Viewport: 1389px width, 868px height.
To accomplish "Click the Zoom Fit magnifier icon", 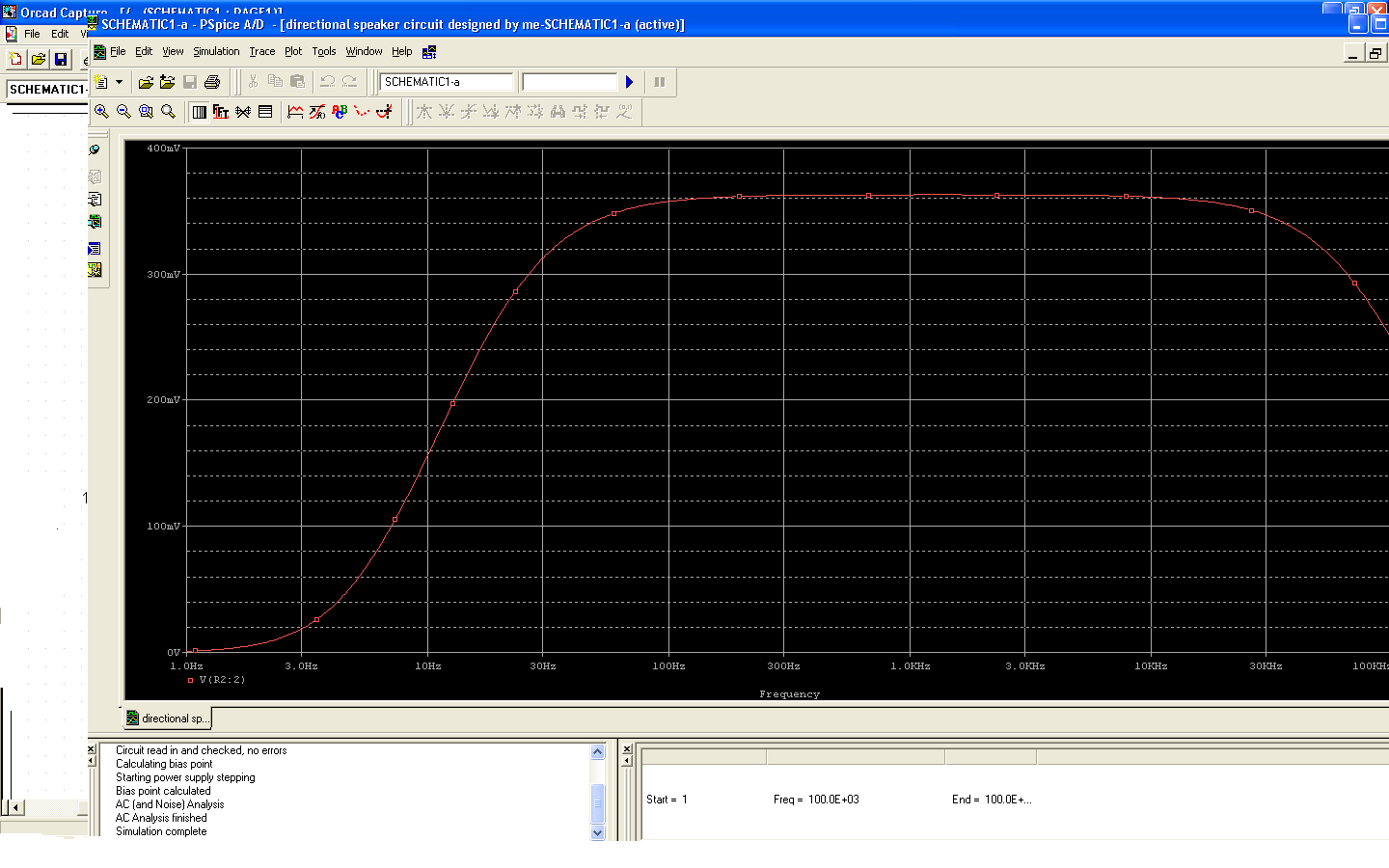I will pos(168,112).
